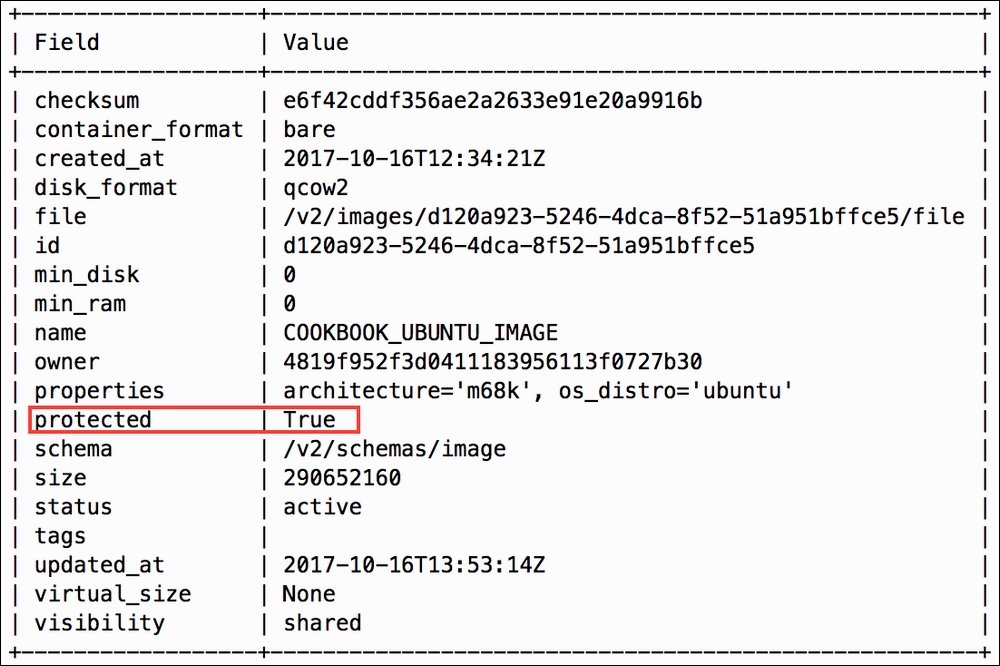Click the owner hash value
The width and height of the screenshot is (1000, 666).
(x=492, y=362)
